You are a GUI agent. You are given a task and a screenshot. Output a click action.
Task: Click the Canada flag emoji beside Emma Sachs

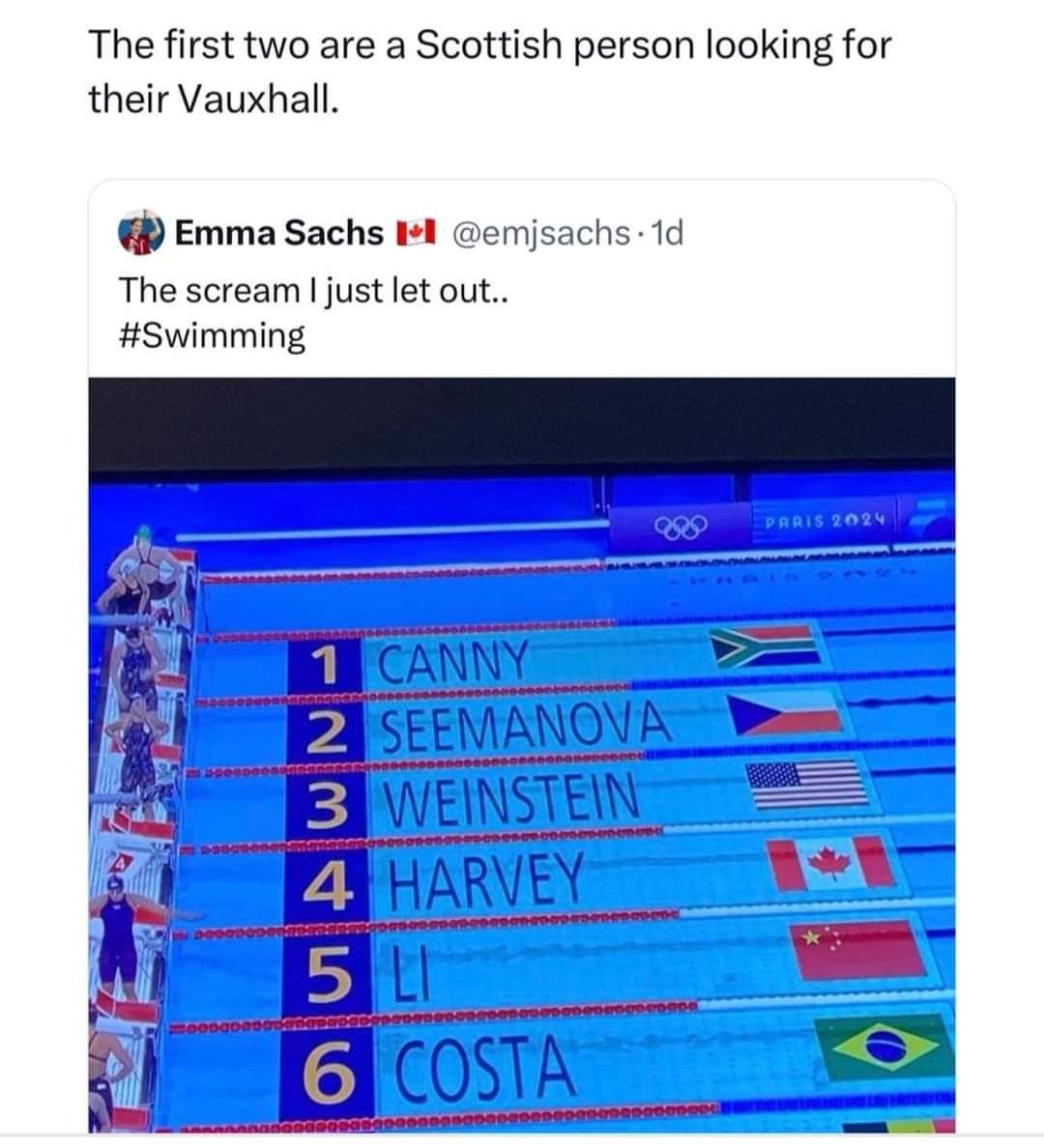click(415, 234)
